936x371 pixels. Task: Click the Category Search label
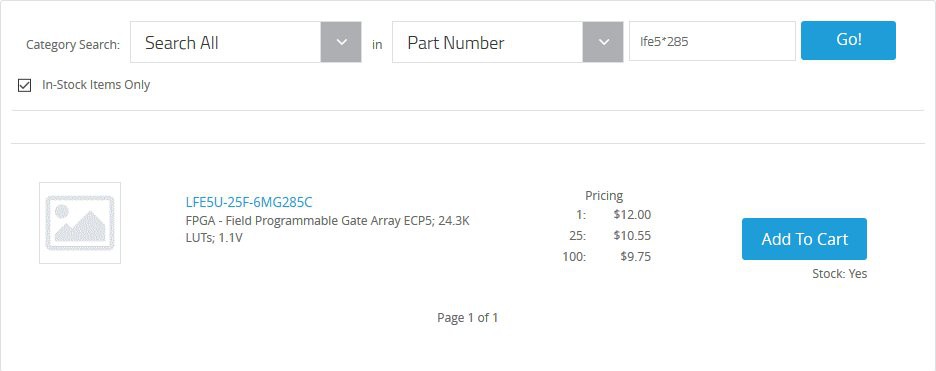tap(73, 45)
